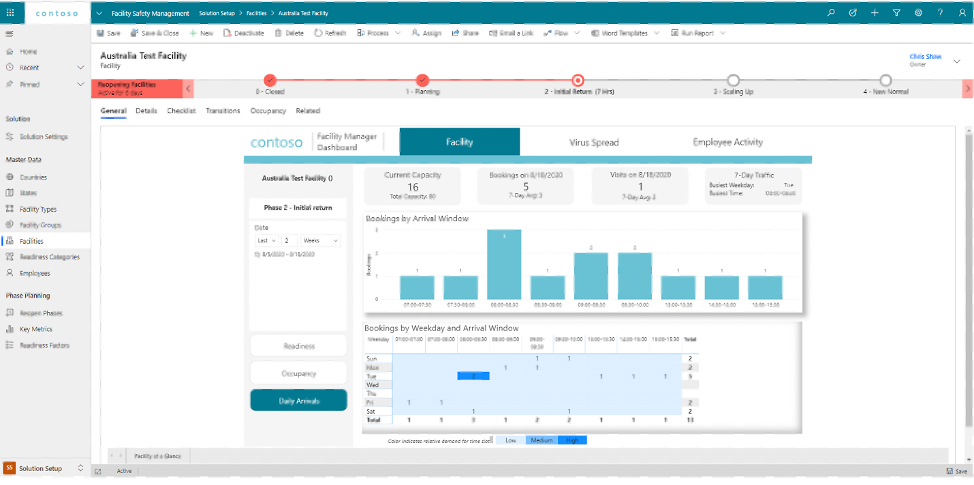Click the Save icon in command bar
Image resolution: width=974 pixels, height=485 pixels.
[x=101, y=33]
